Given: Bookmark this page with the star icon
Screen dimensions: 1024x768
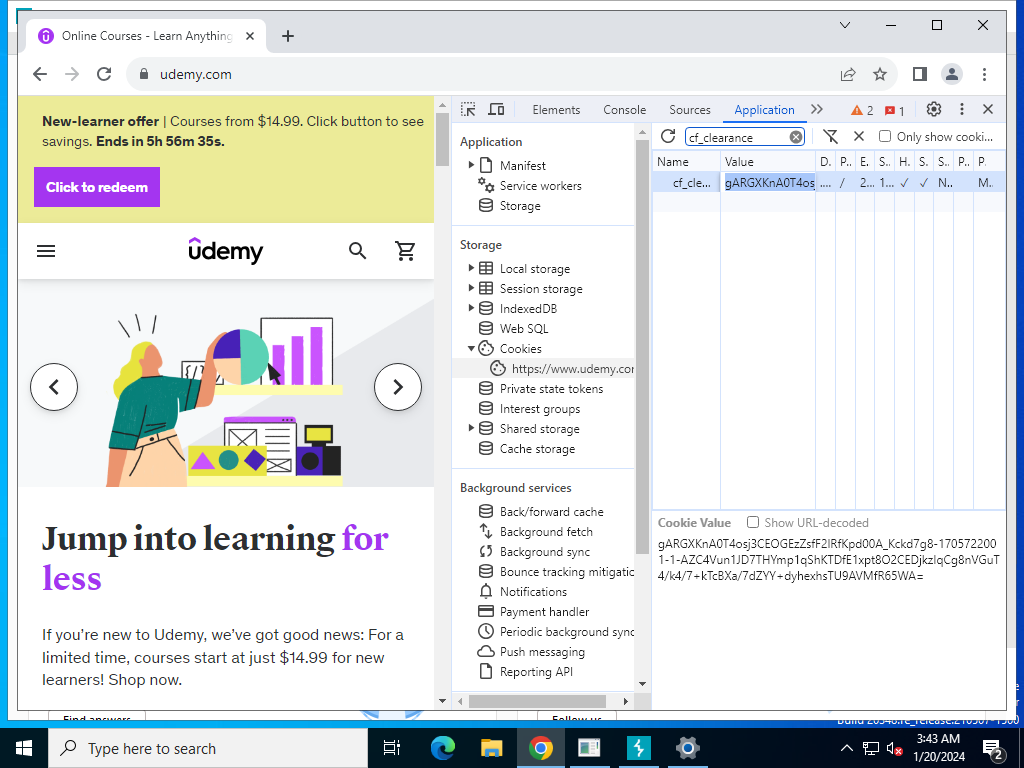Looking at the screenshot, I should (880, 74).
